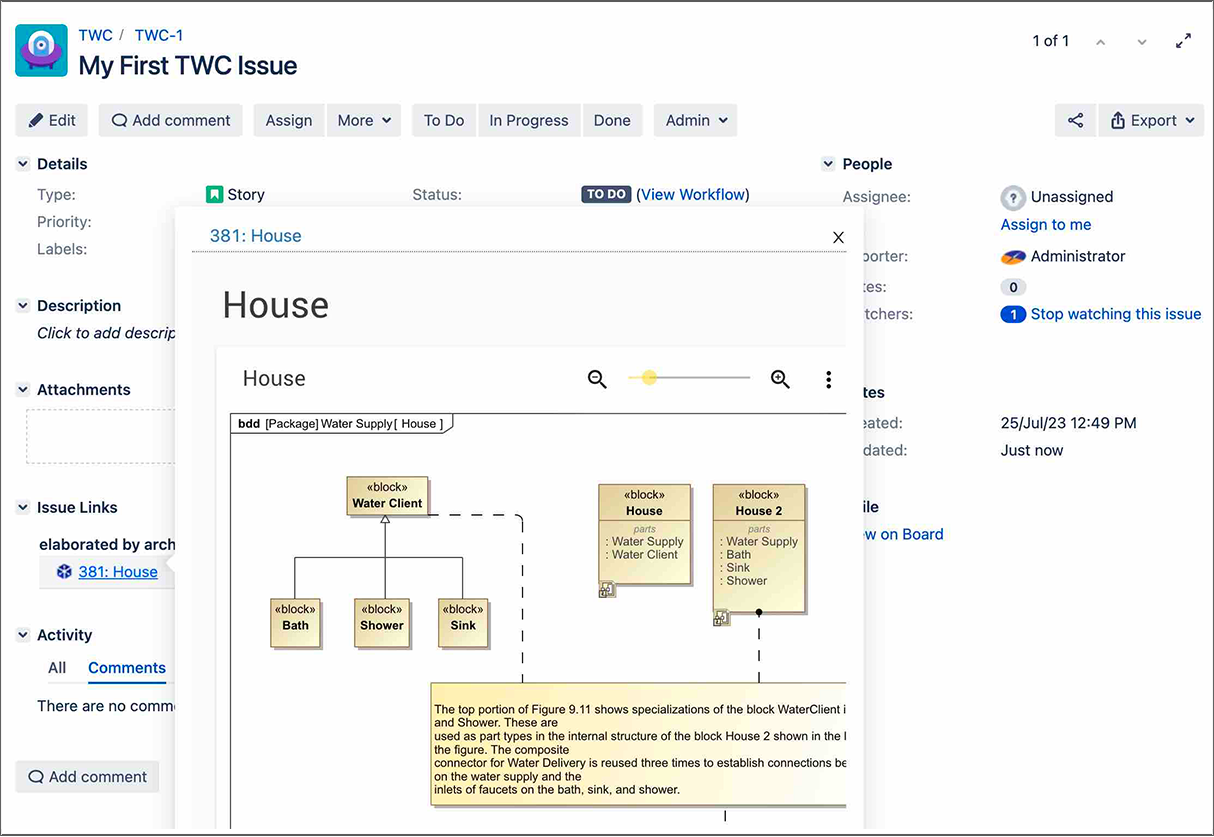
Task: Switch to the Comments activity tab
Action: click(126, 668)
